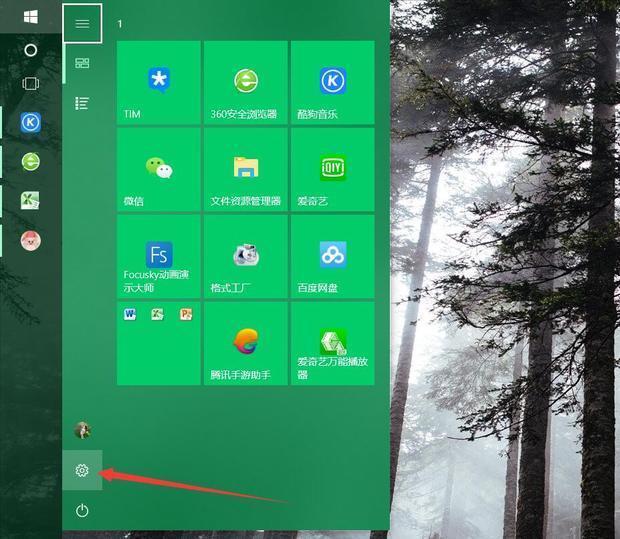Show all apps list view
620x539 pixels.
click(x=82, y=104)
